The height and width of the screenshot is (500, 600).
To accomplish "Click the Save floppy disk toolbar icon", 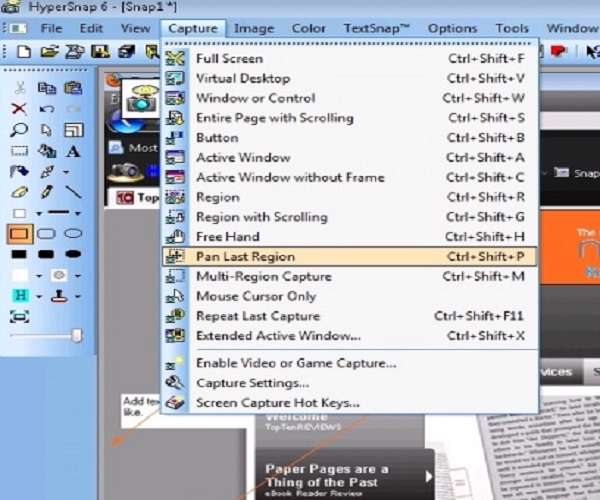I will [100, 52].
